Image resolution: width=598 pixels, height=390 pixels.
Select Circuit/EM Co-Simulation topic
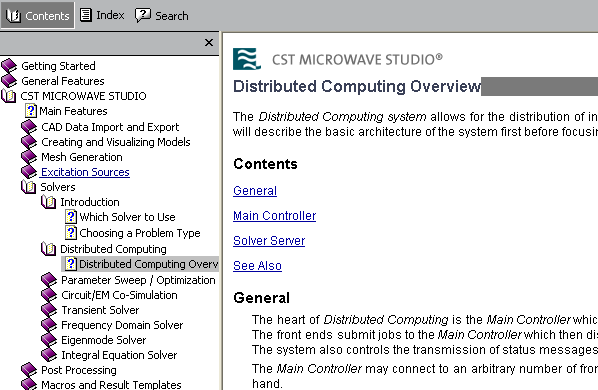pyautogui.click(x=119, y=295)
